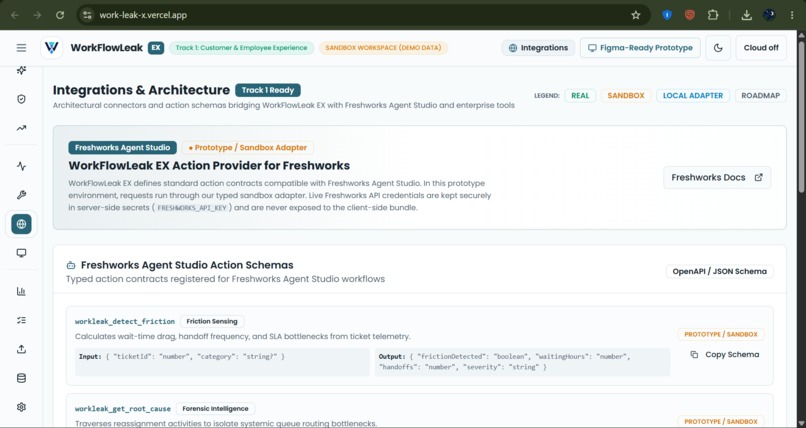Open the database sidebar icon

21,378
